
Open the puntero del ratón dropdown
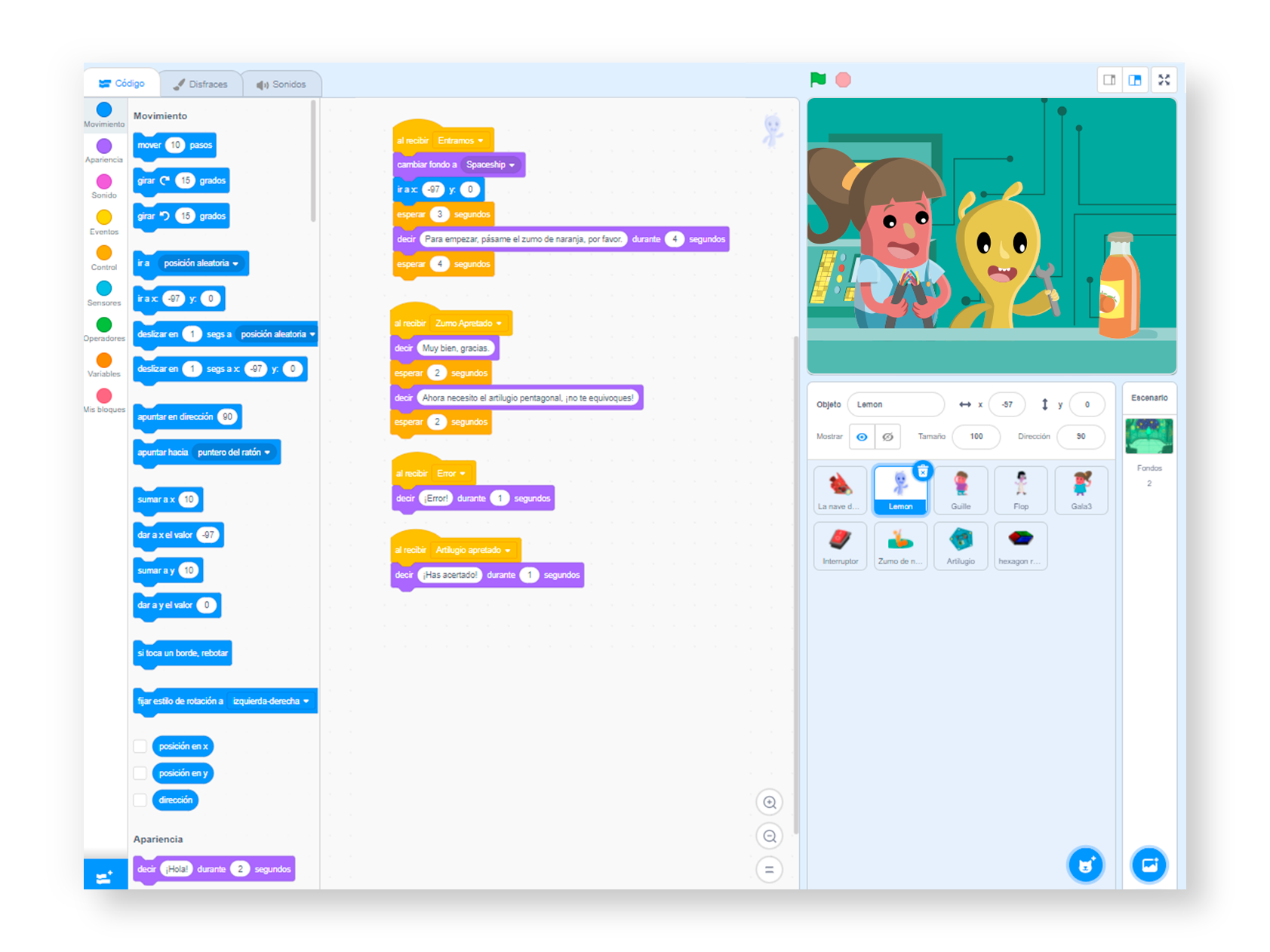pos(235,452)
